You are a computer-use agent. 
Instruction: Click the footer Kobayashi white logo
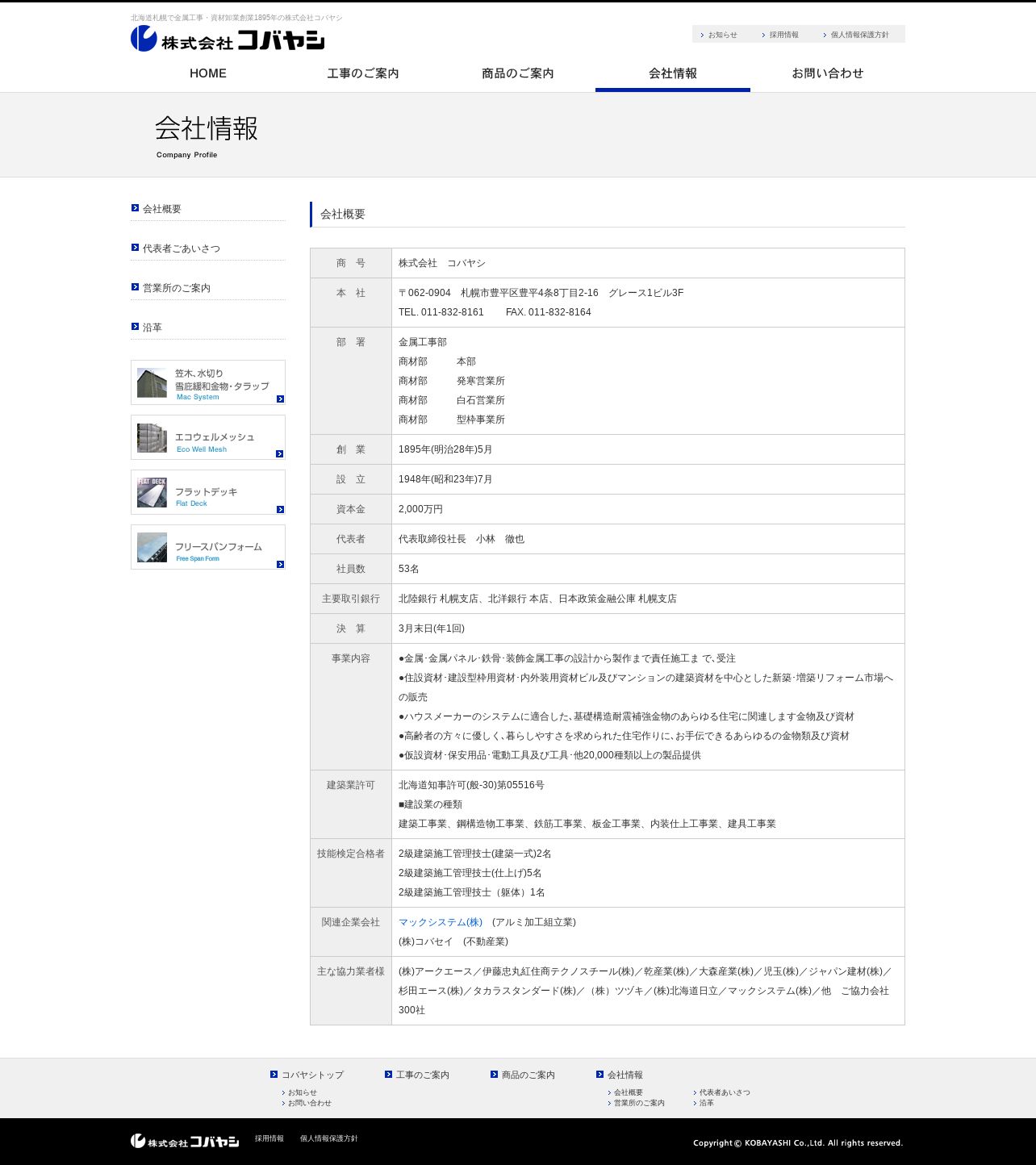tap(185, 1141)
